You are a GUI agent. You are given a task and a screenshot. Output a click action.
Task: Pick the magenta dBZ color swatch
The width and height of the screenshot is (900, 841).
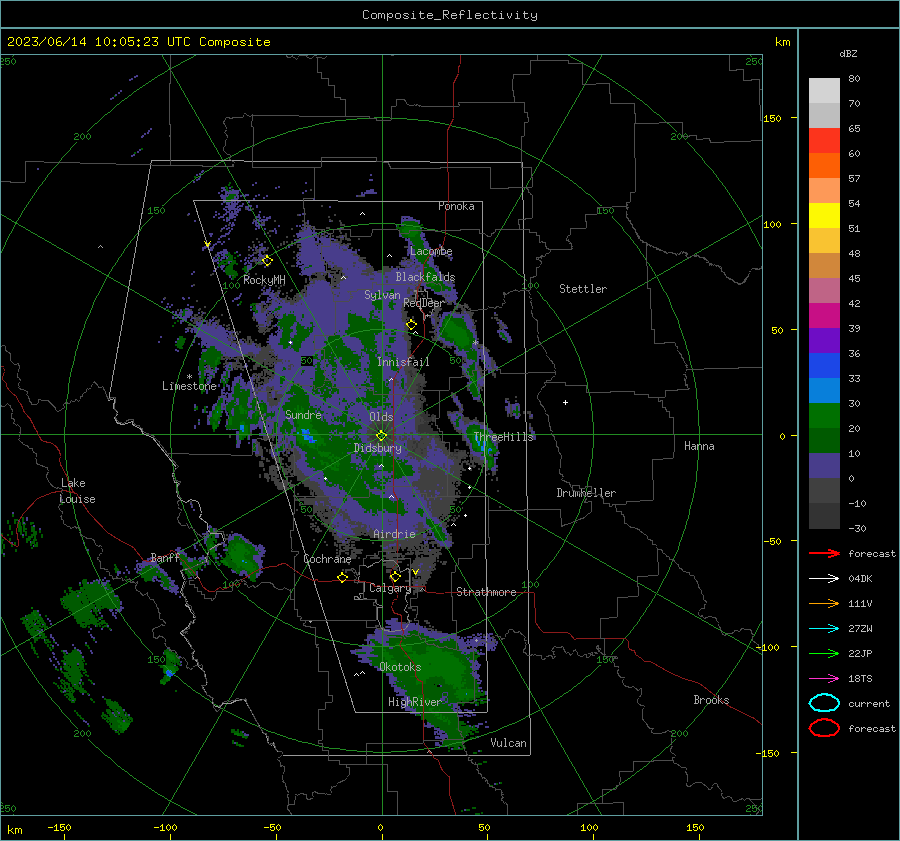point(824,315)
